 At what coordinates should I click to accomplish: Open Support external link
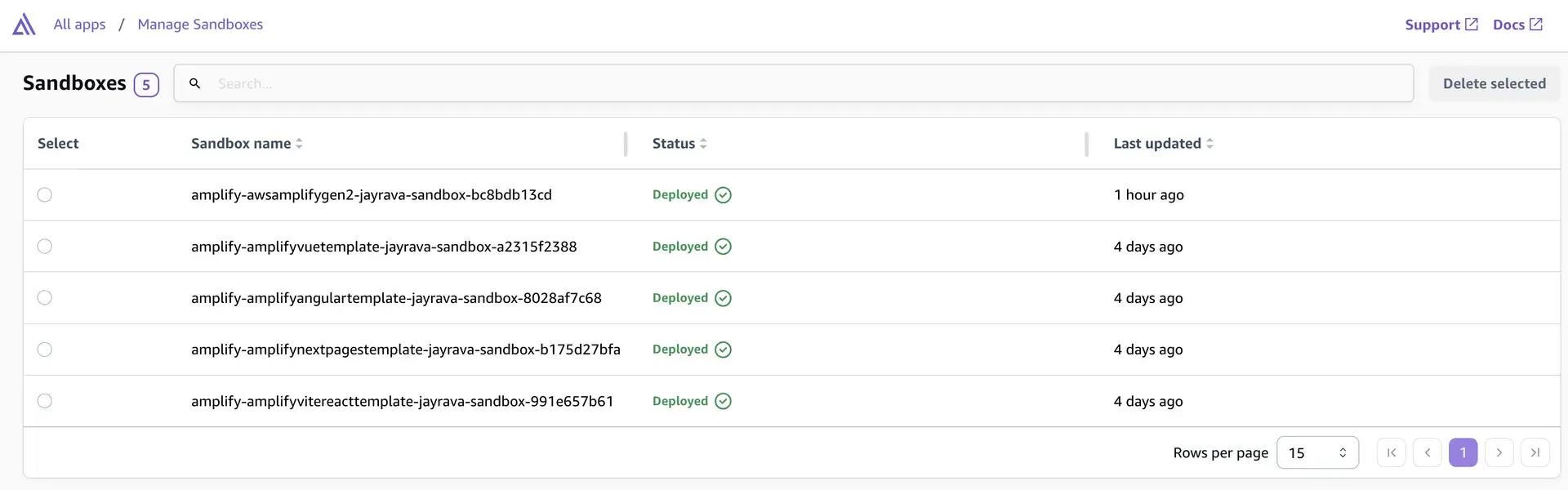point(1441,24)
